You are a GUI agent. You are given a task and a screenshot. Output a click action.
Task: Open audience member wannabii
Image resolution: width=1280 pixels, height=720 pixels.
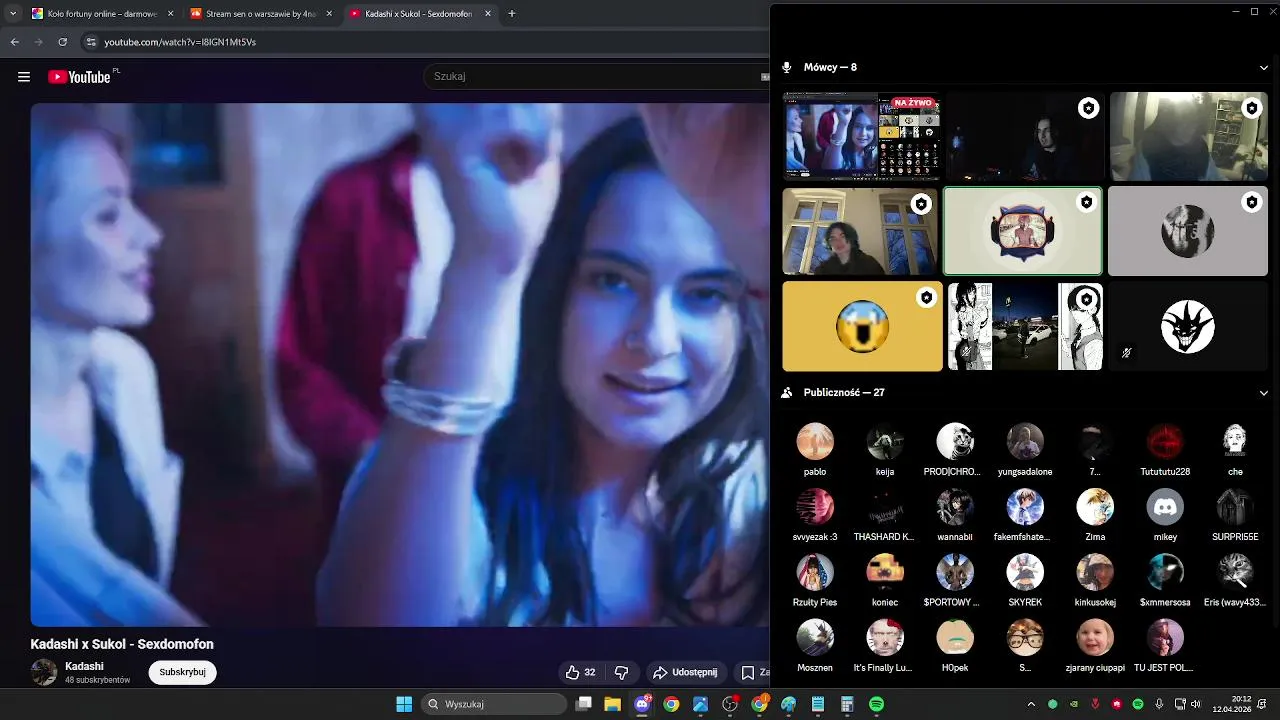[x=955, y=514]
